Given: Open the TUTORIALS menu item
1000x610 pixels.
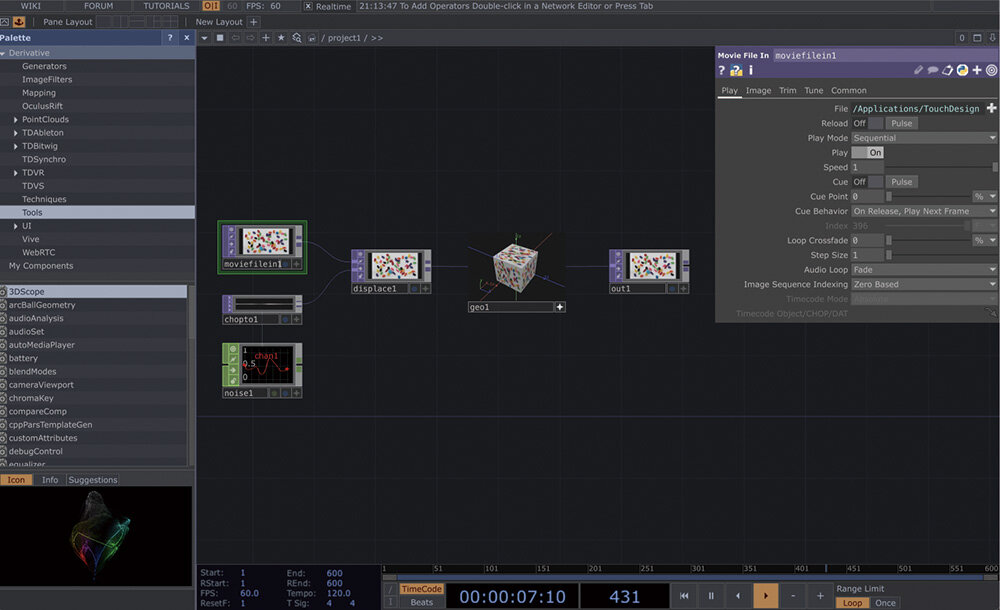Looking at the screenshot, I should 166,6.
